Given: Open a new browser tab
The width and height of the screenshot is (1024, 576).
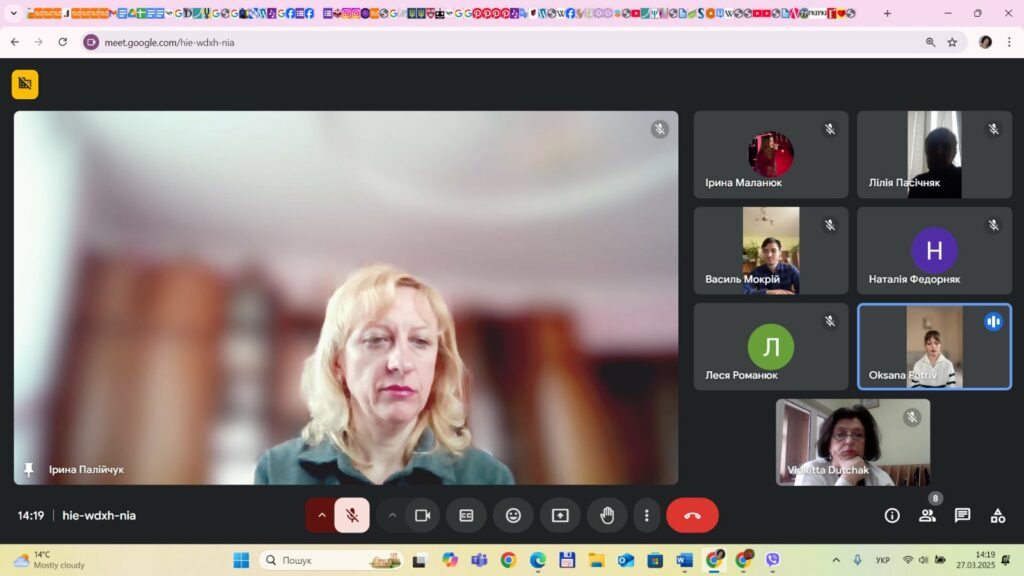Looking at the screenshot, I should pyautogui.click(x=887, y=13).
